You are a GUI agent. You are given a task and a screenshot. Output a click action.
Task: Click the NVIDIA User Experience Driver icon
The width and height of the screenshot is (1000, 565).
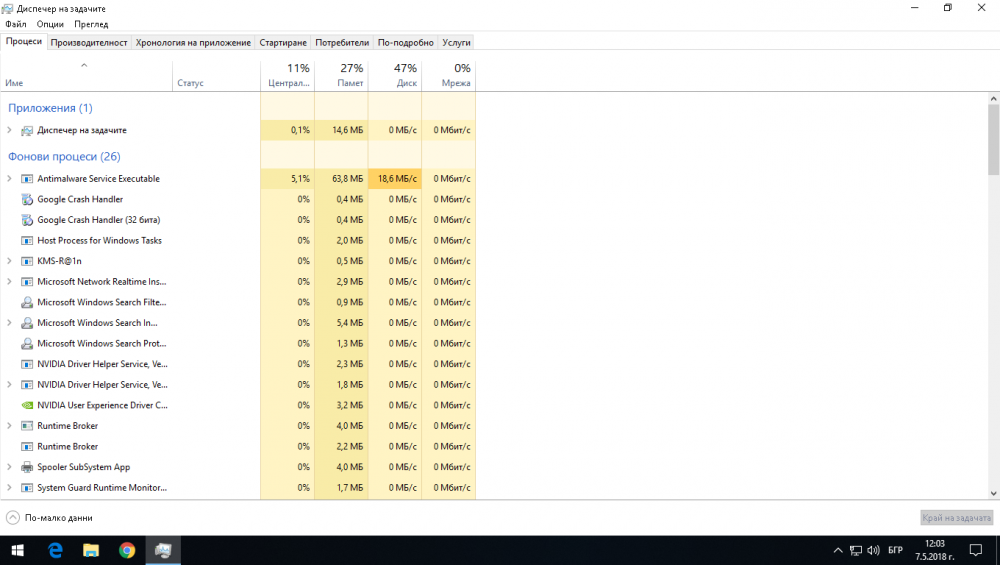point(27,405)
